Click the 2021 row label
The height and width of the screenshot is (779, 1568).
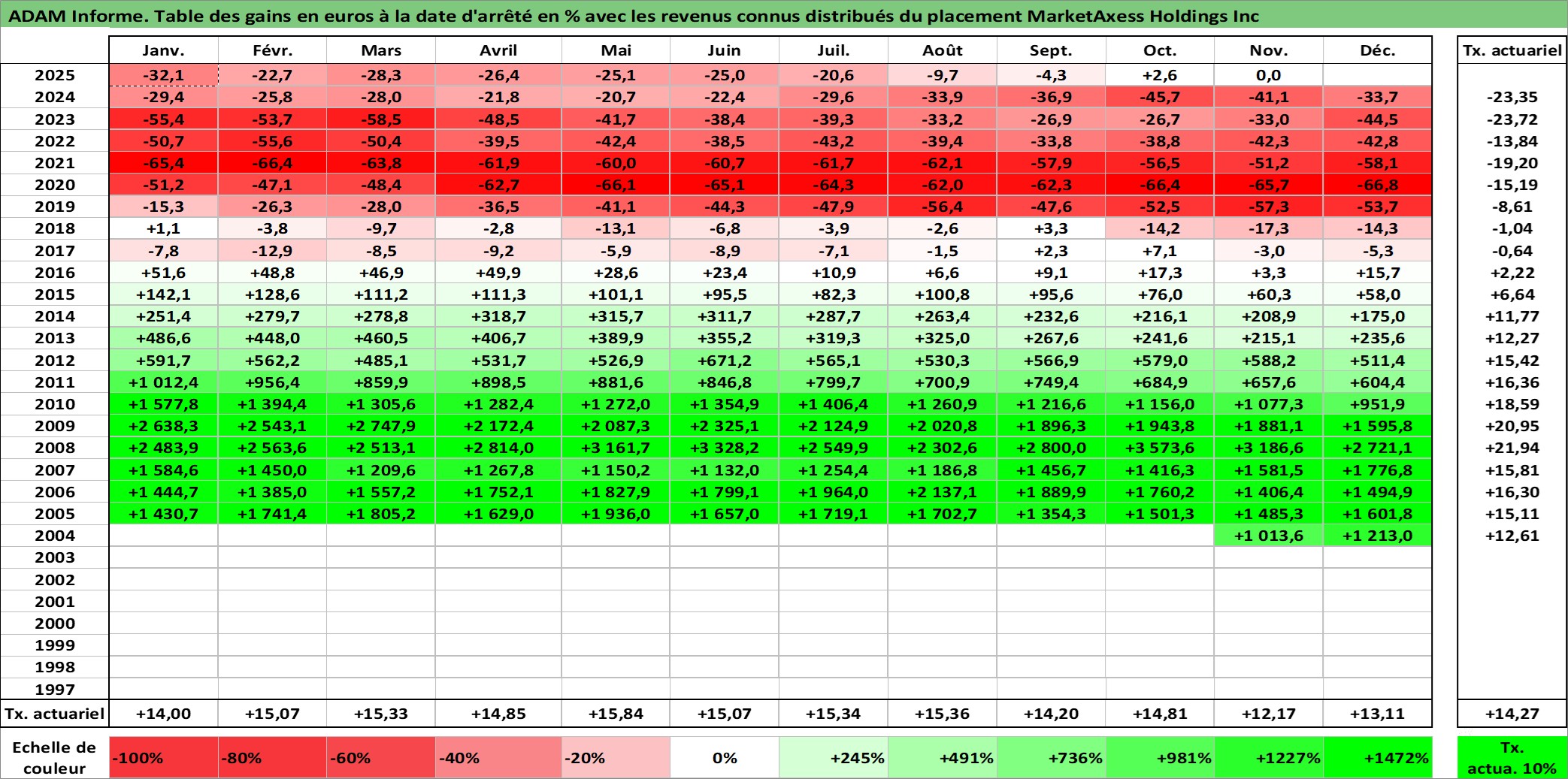click(x=55, y=163)
